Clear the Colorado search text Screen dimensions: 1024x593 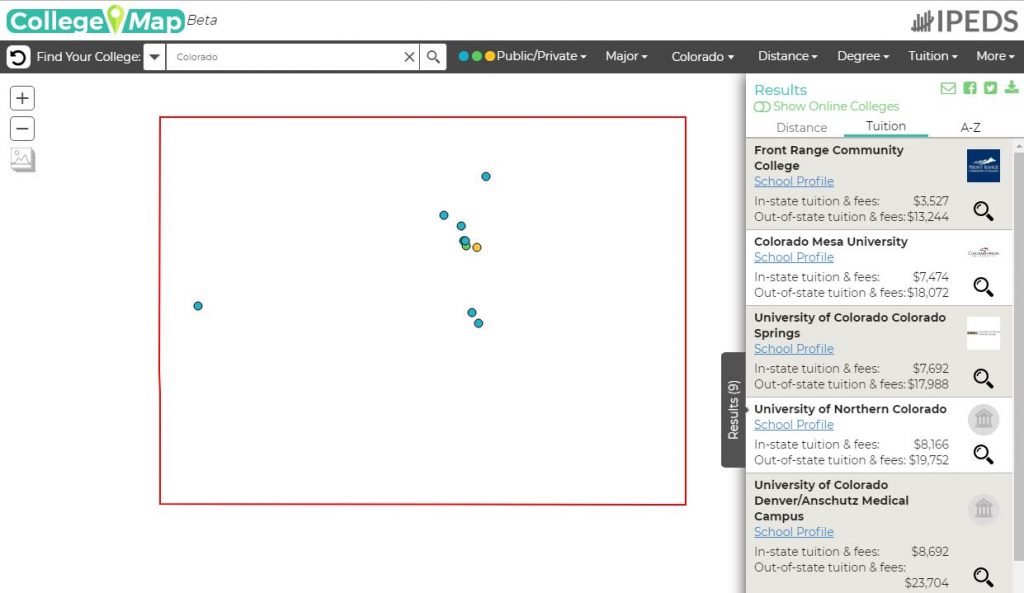click(409, 57)
